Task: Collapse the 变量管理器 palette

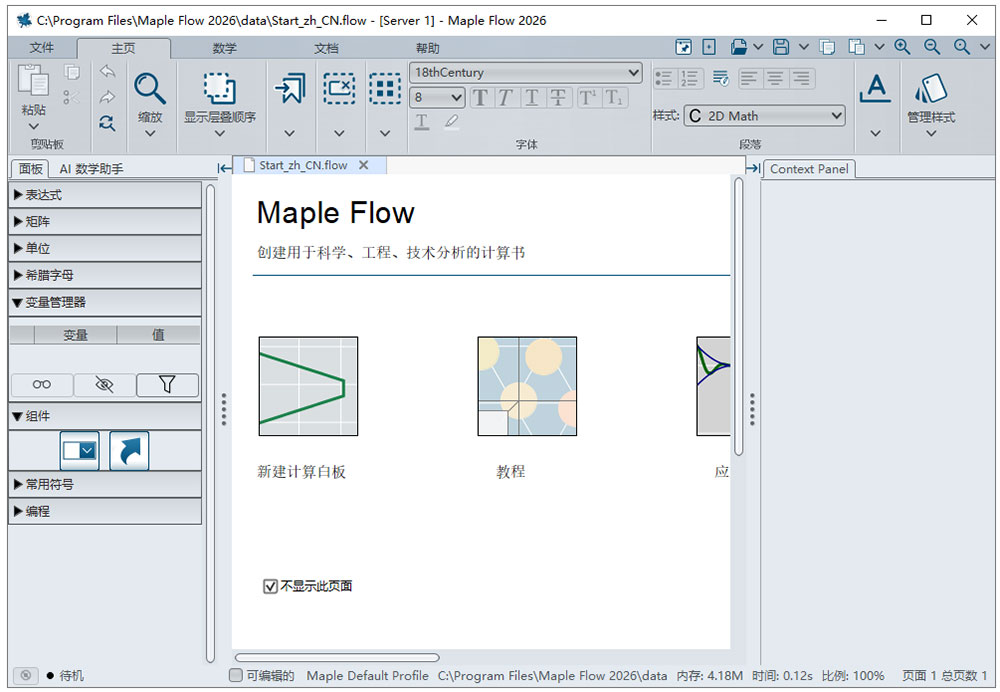Action: tap(105, 302)
